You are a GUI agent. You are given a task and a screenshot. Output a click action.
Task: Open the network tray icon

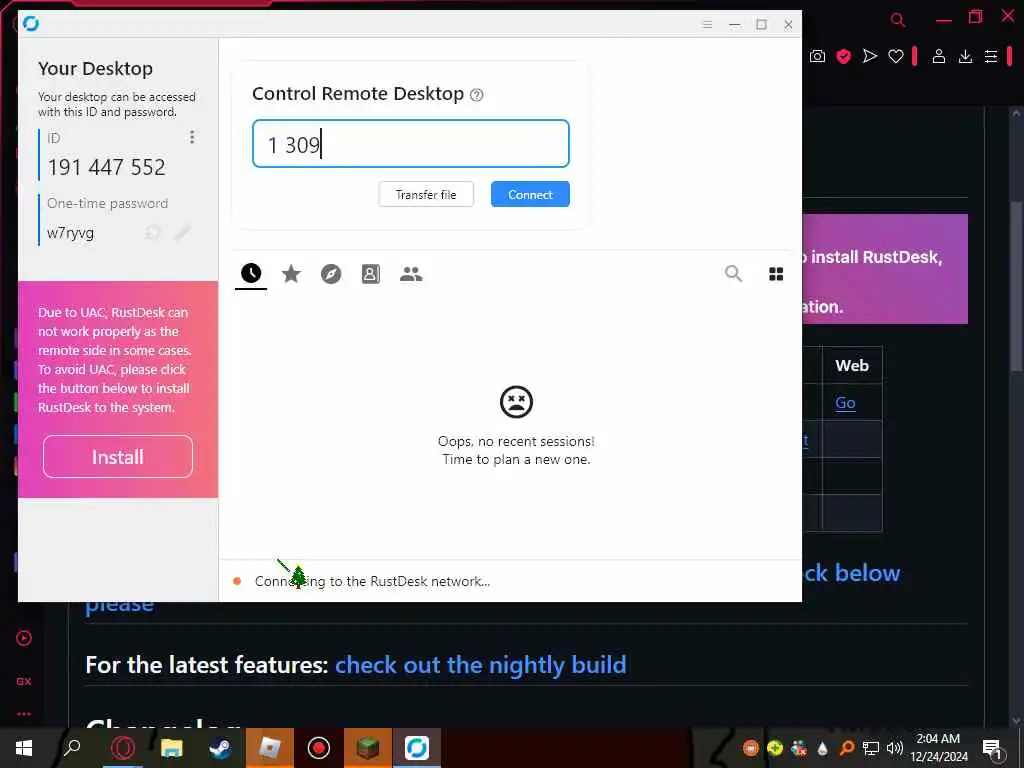tap(871, 748)
